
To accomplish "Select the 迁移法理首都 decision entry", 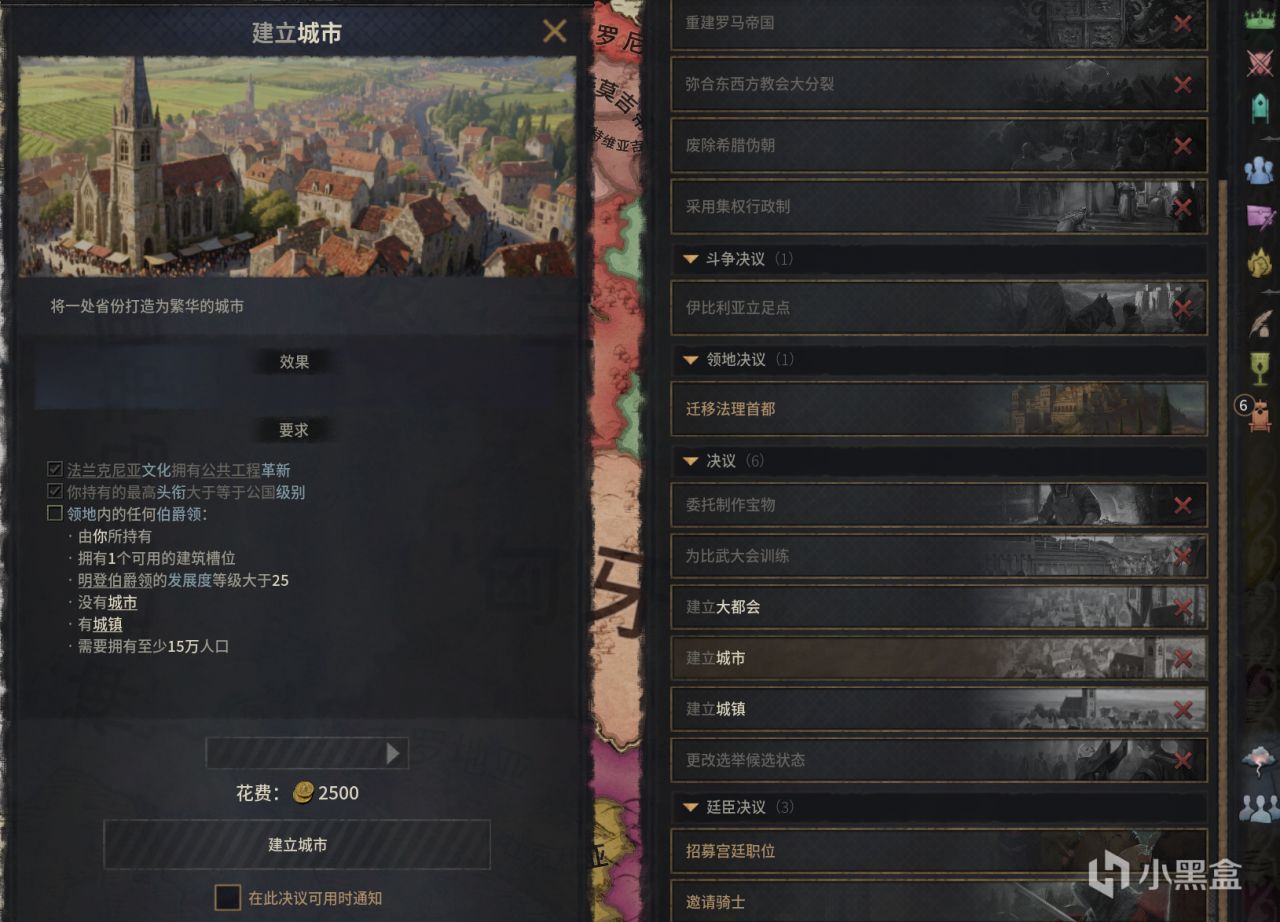I will tap(939, 408).
